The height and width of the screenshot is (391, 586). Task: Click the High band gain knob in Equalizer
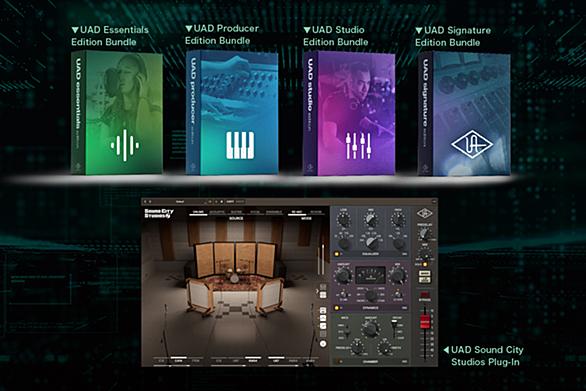(x=398, y=219)
